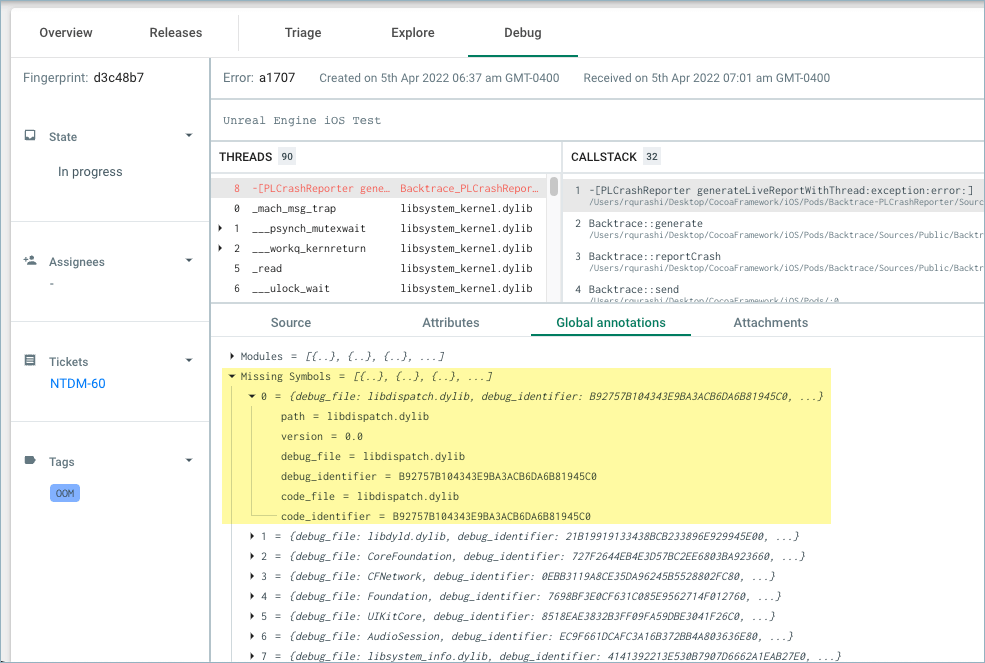This screenshot has width=985, height=663.
Task: Select crashed thread 8 PLCrashReporter row
Action: [379, 189]
